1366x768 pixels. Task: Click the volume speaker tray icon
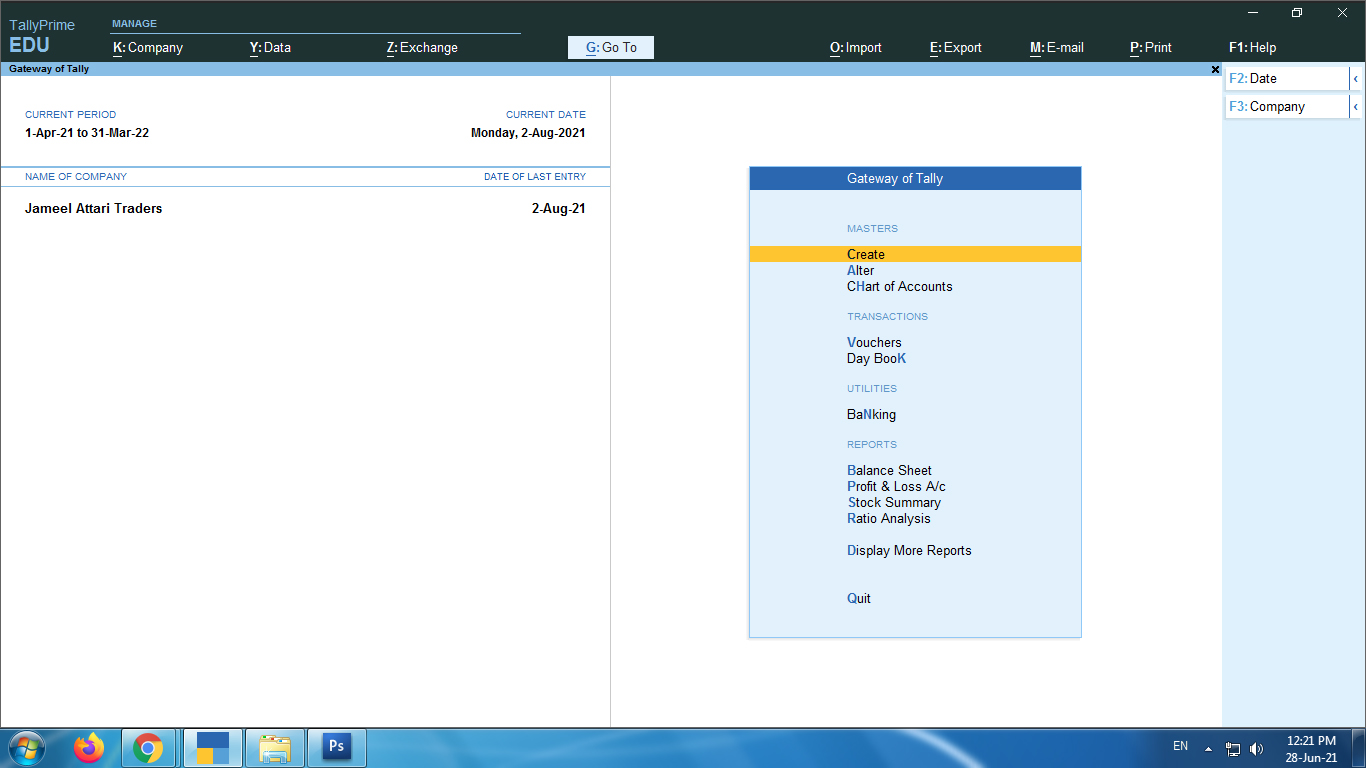[1256, 748]
